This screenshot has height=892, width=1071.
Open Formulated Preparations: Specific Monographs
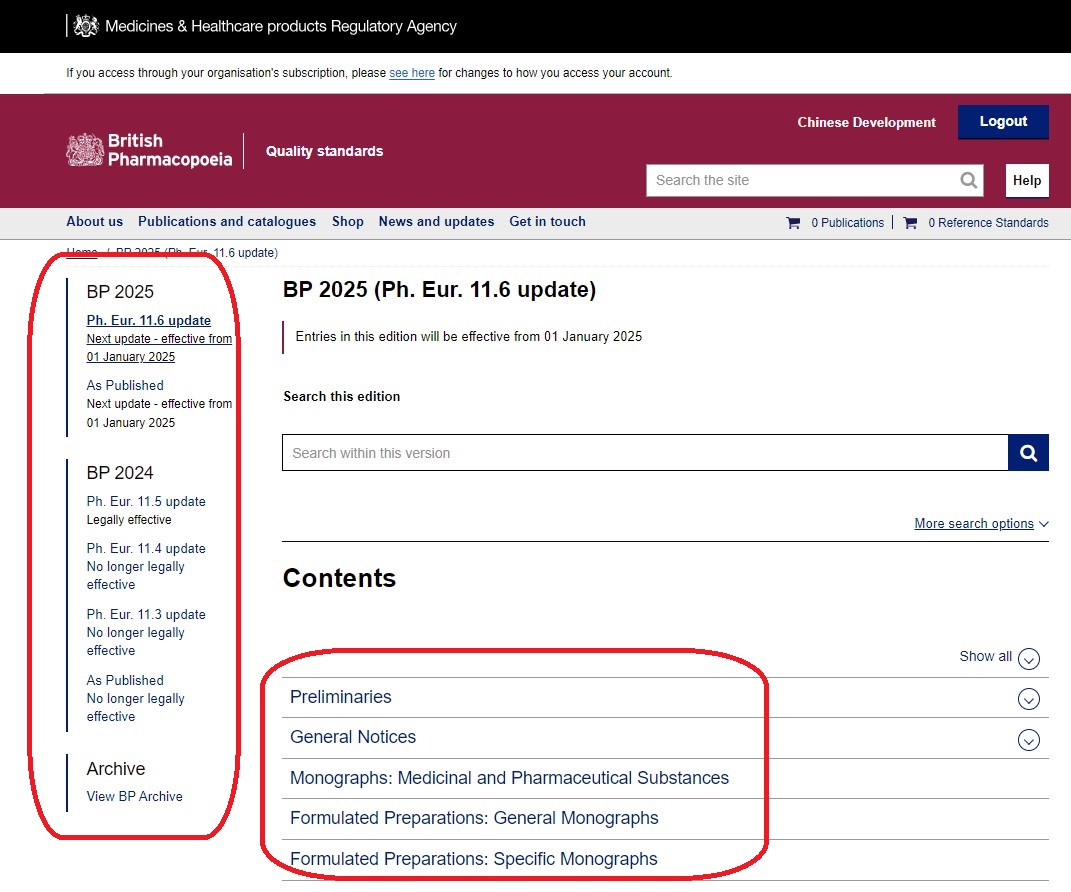474,859
